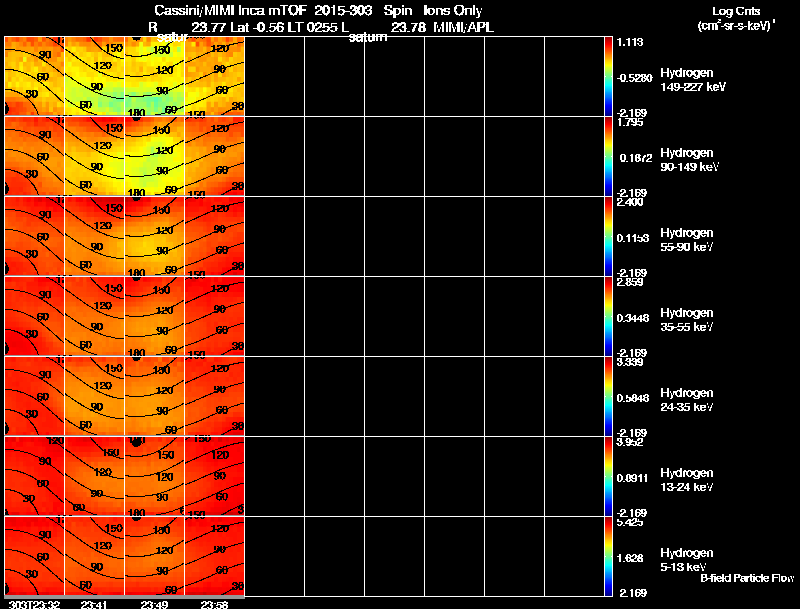Open the 13-24 keV map at 23:58

(215, 476)
